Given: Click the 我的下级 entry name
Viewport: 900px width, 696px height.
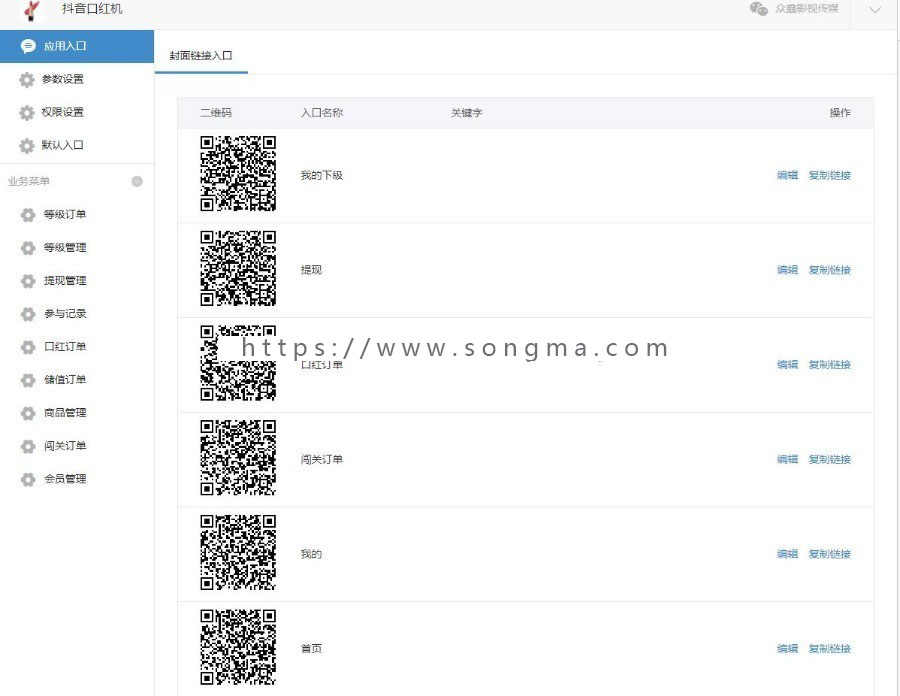Looking at the screenshot, I should tap(321, 175).
